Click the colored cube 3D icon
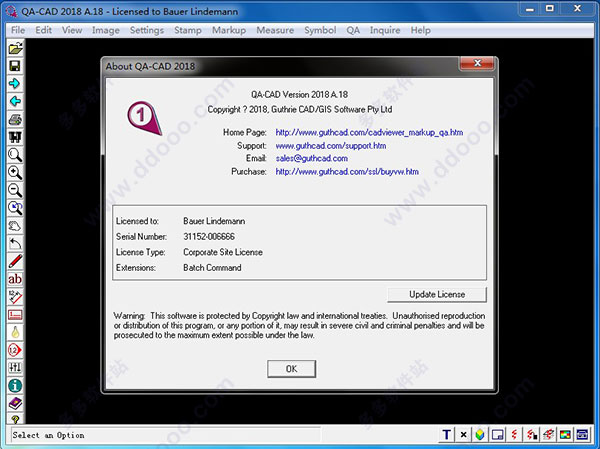This screenshot has height=449, width=600. 480,434
